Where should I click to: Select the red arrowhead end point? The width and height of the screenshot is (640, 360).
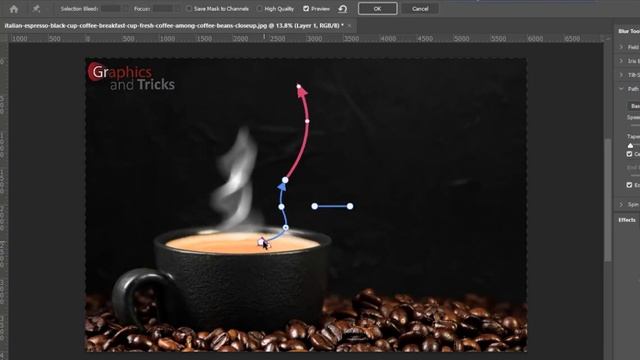coord(299,87)
